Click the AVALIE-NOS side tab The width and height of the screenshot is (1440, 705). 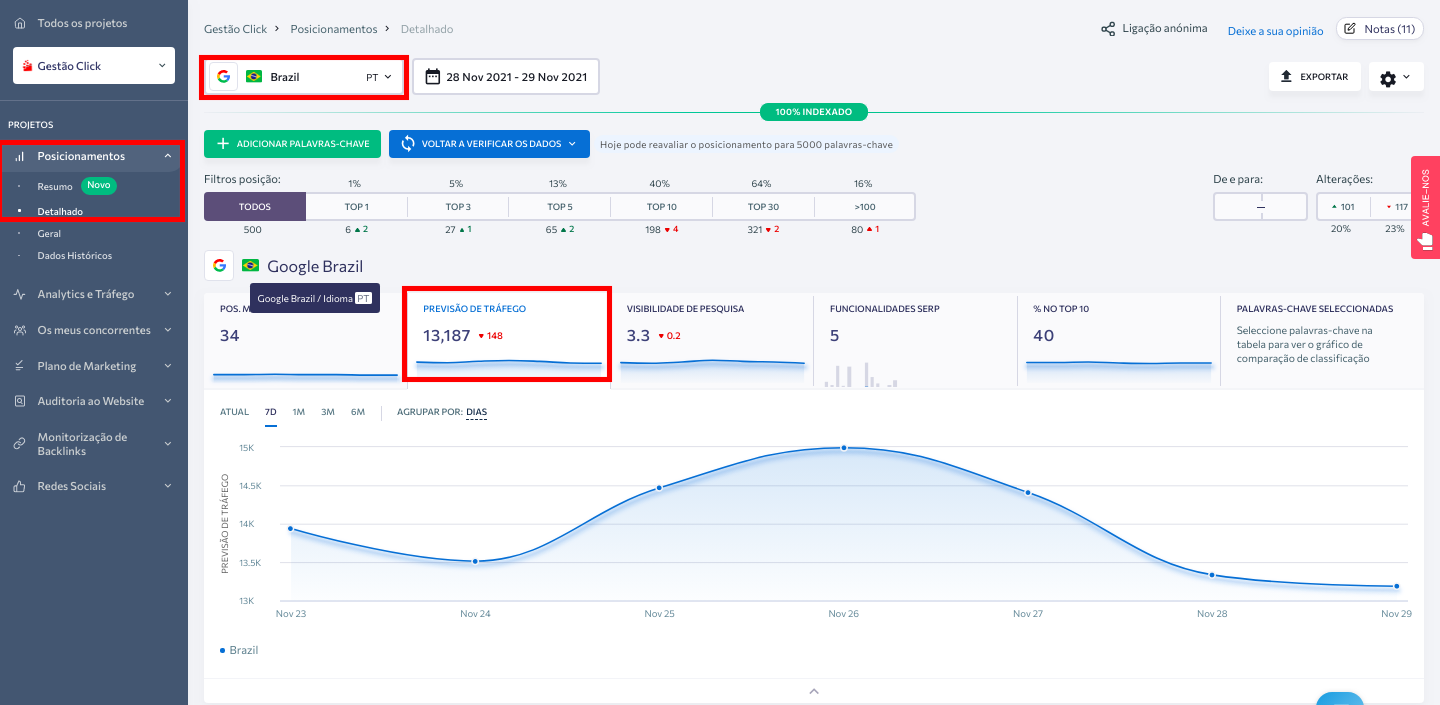pyautogui.click(x=1425, y=207)
